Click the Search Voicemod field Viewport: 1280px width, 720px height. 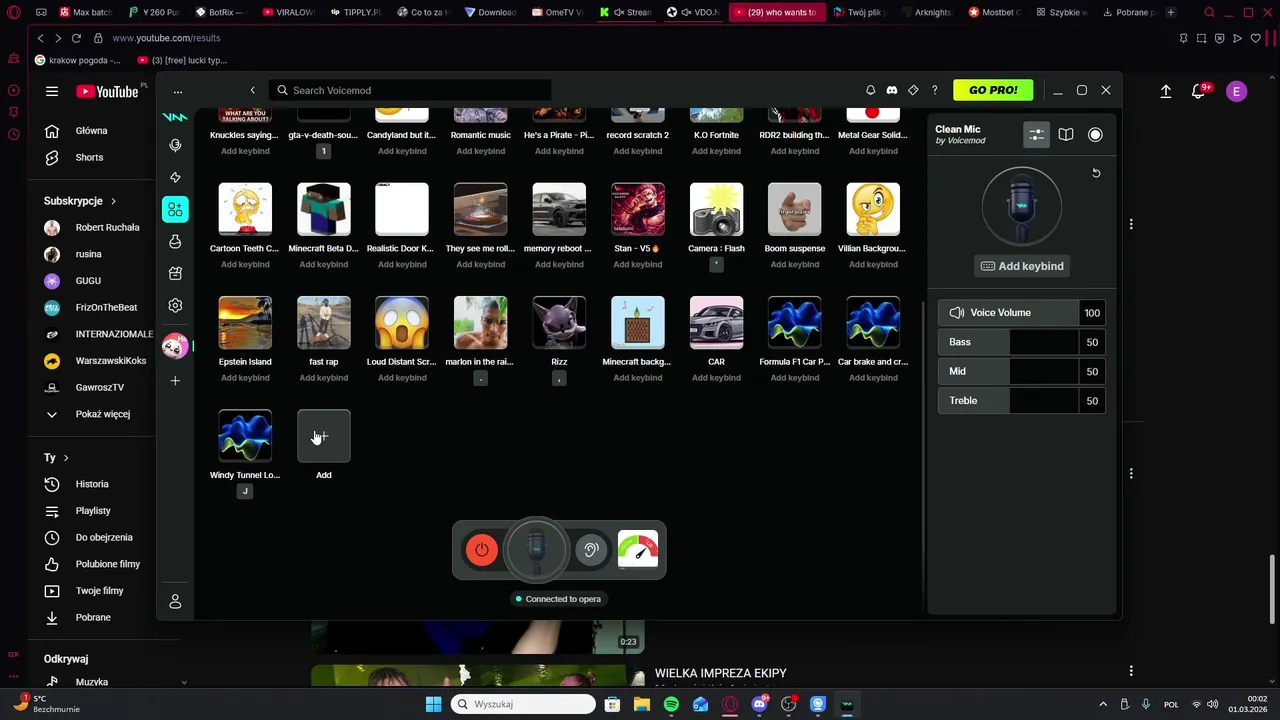click(x=410, y=90)
